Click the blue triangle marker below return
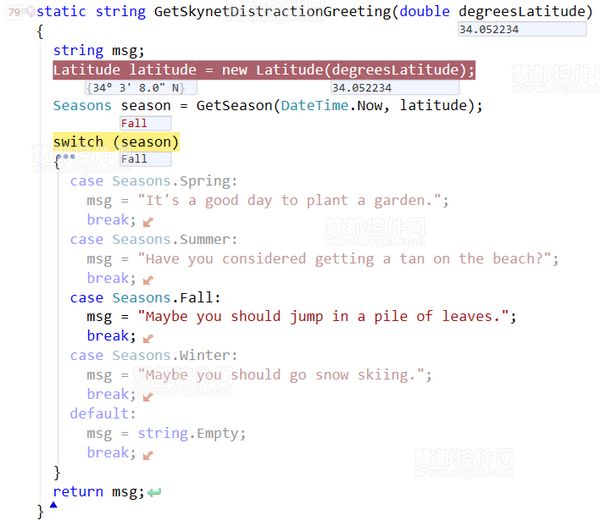Viewport: 600px width, 521px height. 54,505
